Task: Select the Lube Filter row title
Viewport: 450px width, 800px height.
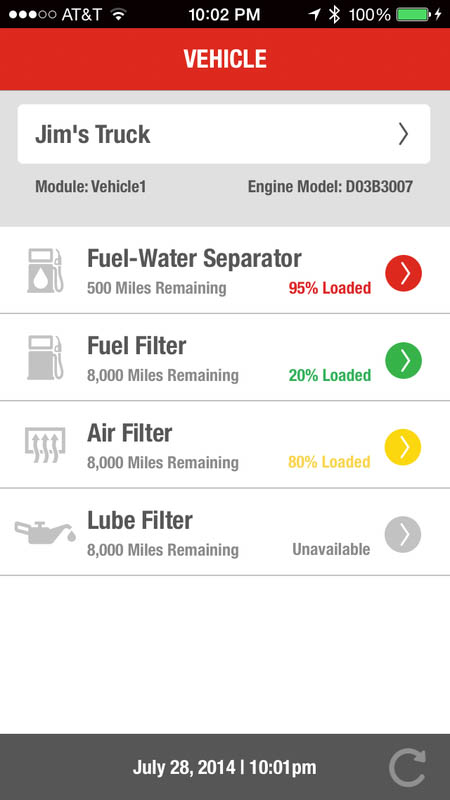Action: point(140,520)
